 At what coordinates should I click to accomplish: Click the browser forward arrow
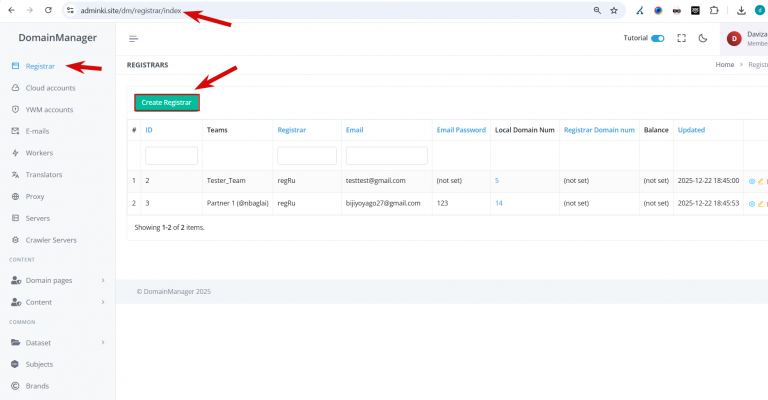pyautogui.click(x=29, y=10)
